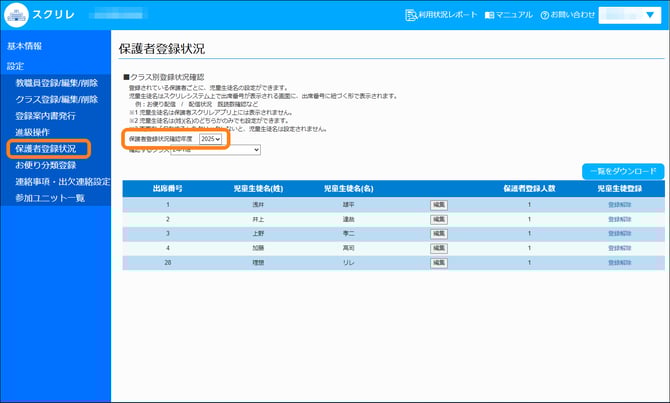Screen dimensions: 670x403
Task: Open 連絡事項・出欠連絡設定 menu item
Action: click(x=63, y=182)
